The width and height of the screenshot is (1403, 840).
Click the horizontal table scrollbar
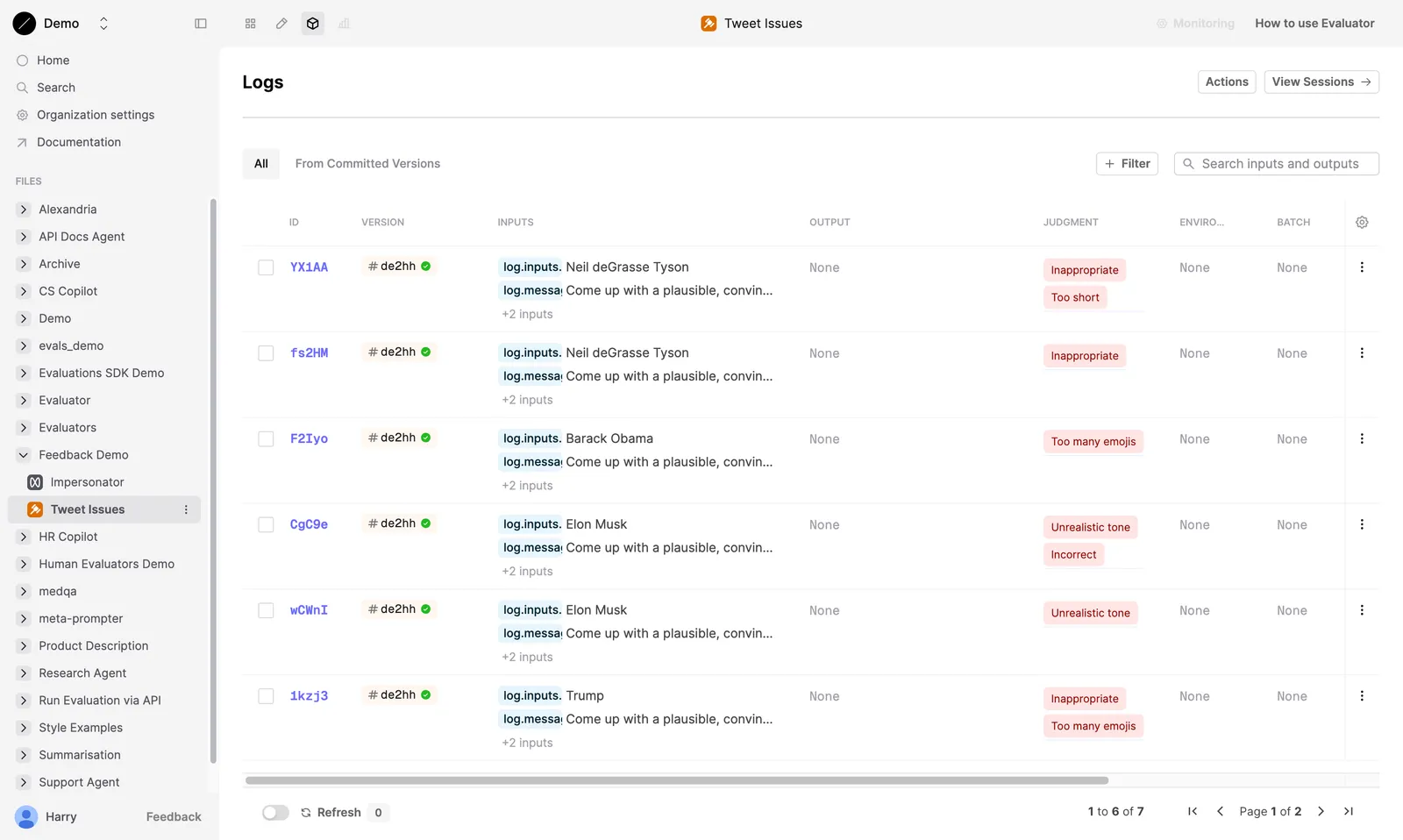[x=677, y=780]
